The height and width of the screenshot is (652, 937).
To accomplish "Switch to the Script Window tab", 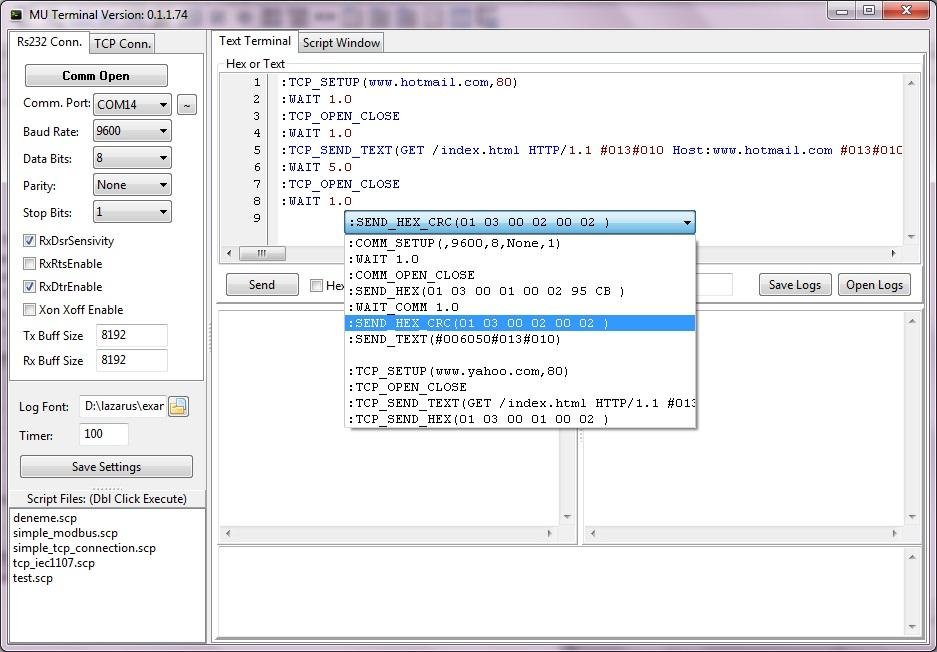I will pyautogui.click(x=341, y=43).
